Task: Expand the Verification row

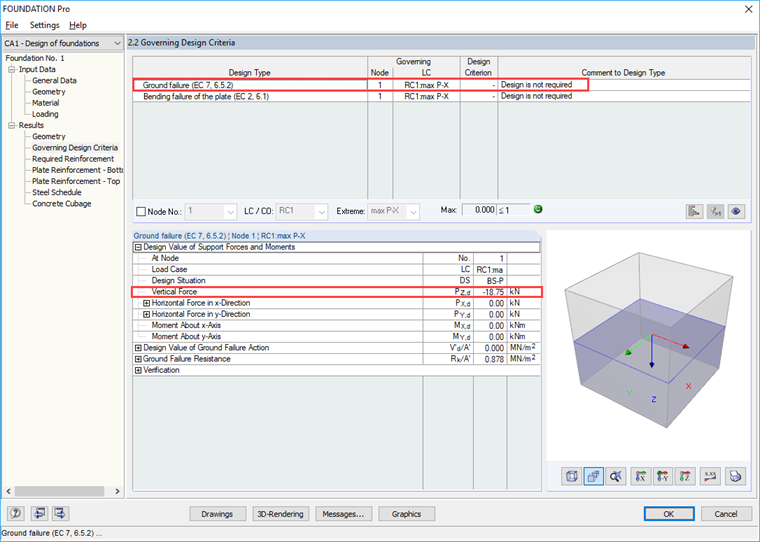Action: (x=138, y=370)
